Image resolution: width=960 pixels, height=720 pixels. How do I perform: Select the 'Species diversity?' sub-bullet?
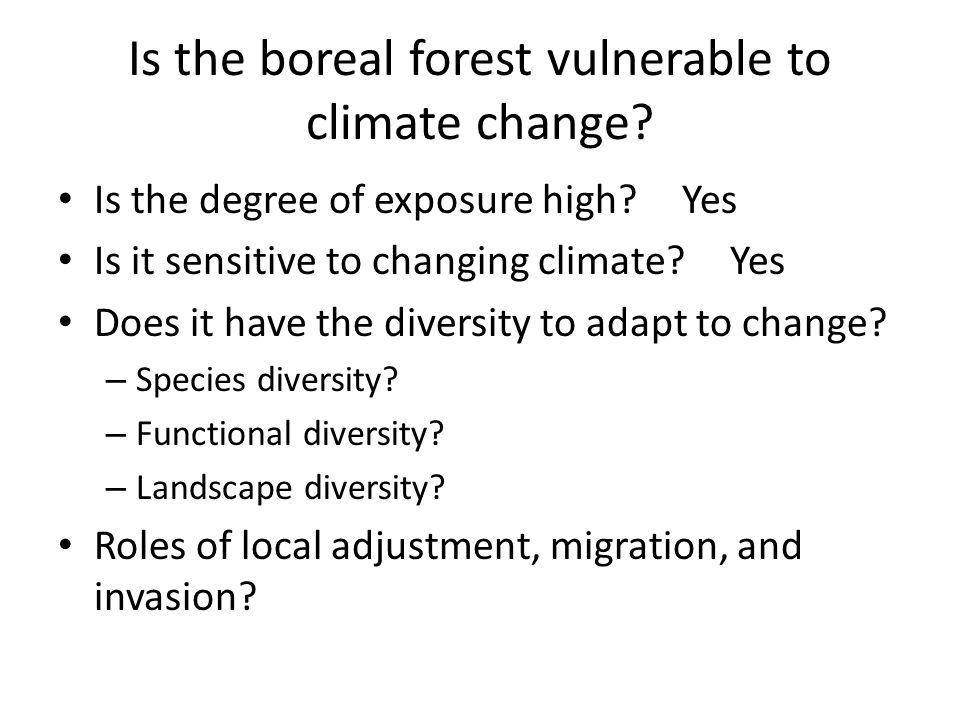tap(266, 380)
